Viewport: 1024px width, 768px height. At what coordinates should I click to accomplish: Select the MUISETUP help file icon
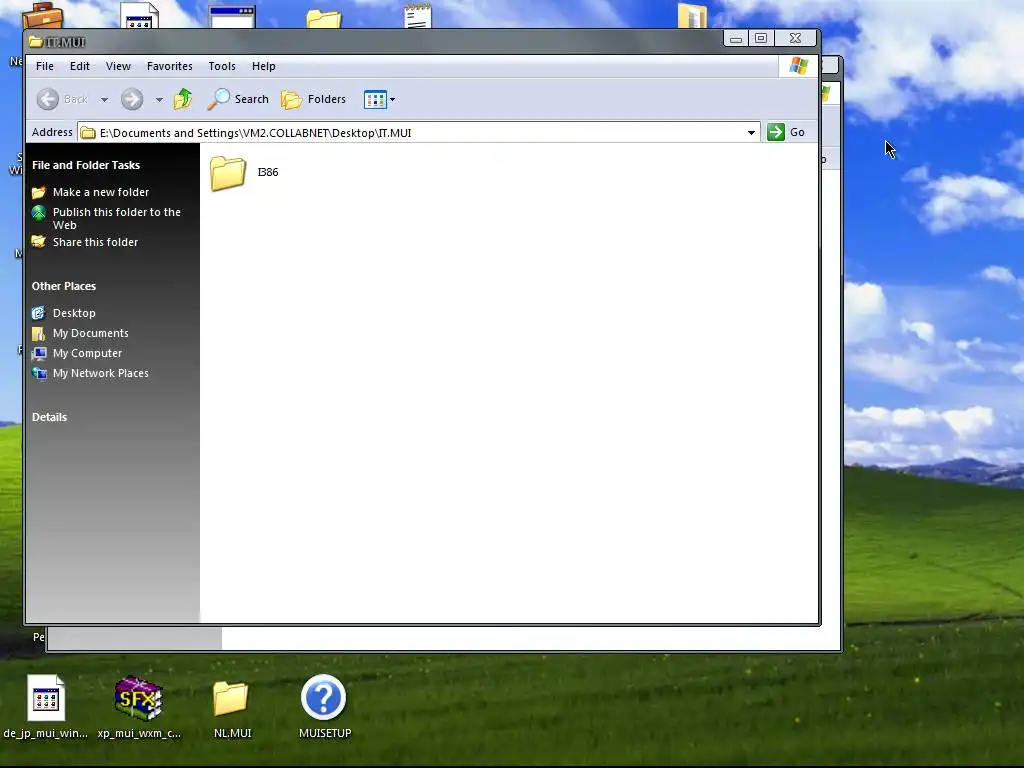click(324, 697)
